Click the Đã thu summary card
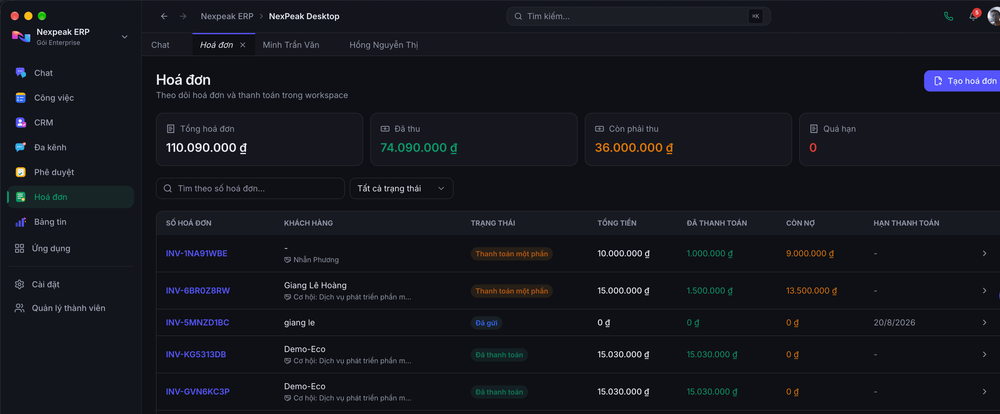This screenshot has height=414, width=1000. tap(474, 140)
